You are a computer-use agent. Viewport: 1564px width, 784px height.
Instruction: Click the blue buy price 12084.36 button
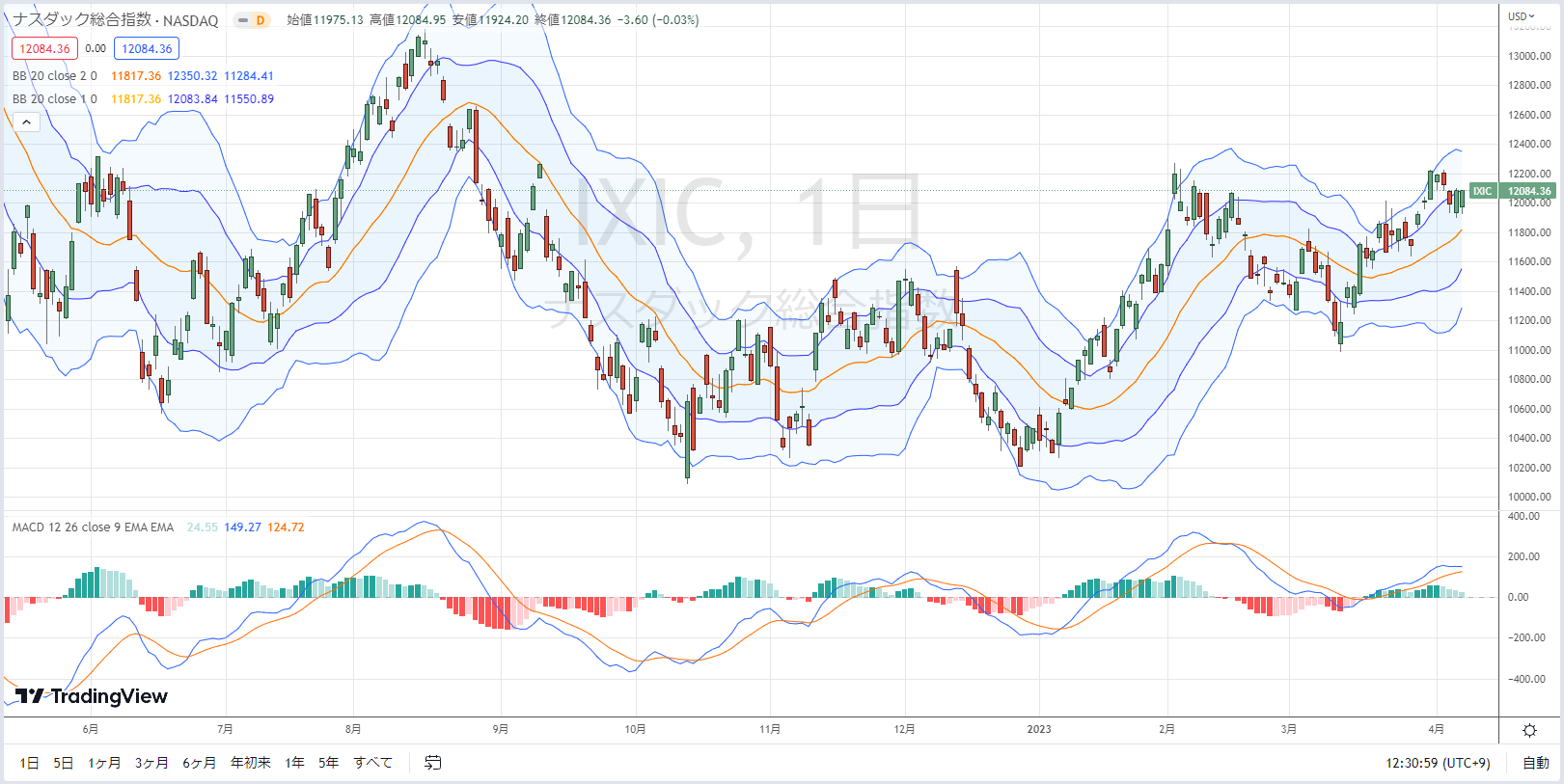[147, 48]
